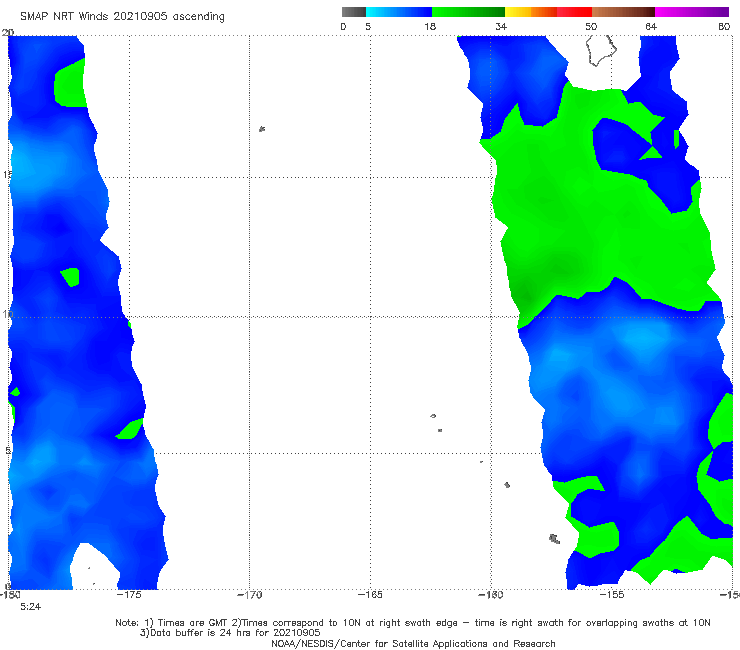Select the brown 50–64 color bar segment

click(623, 12)
